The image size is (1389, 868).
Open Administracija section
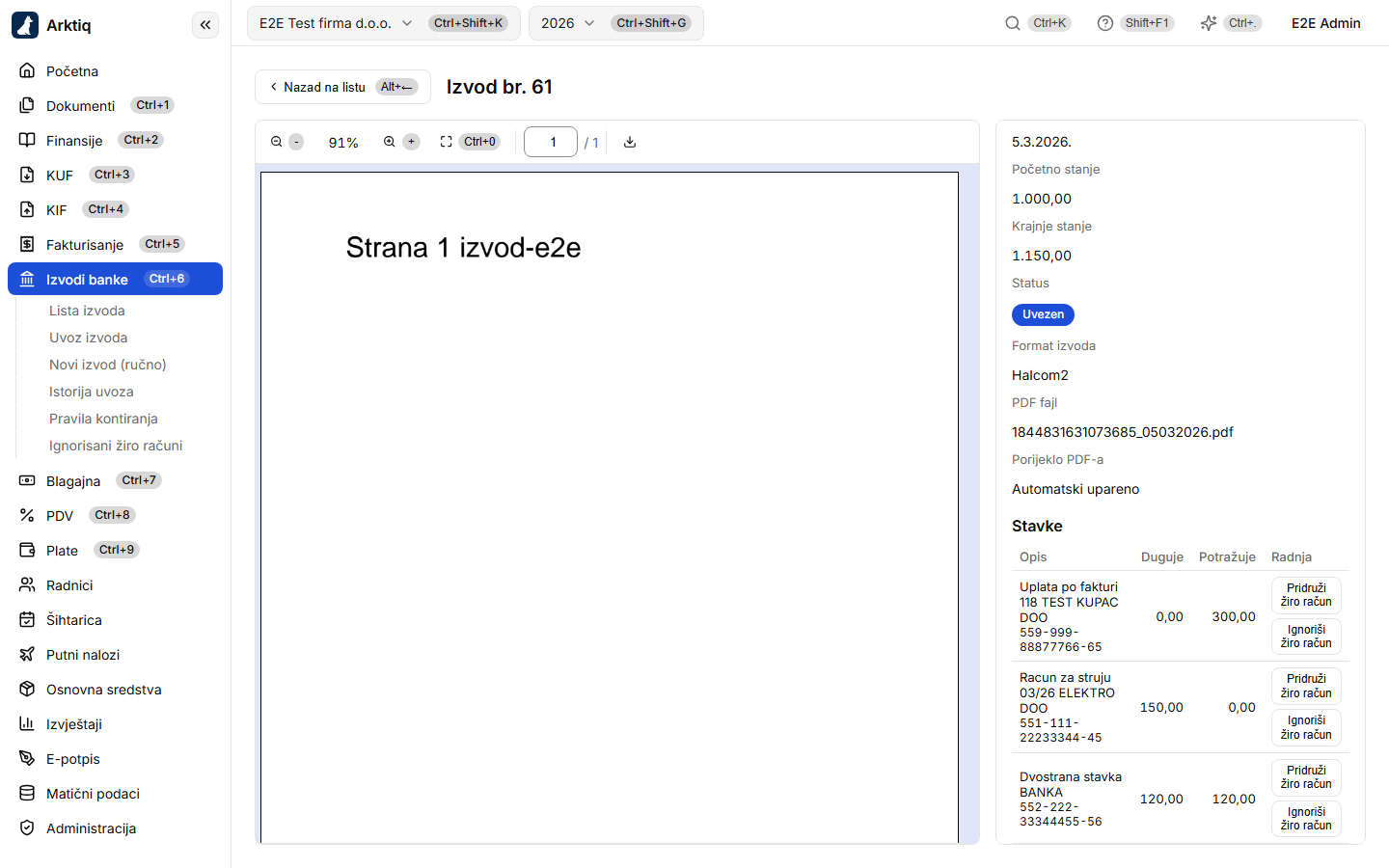click(x=115, y=827)
